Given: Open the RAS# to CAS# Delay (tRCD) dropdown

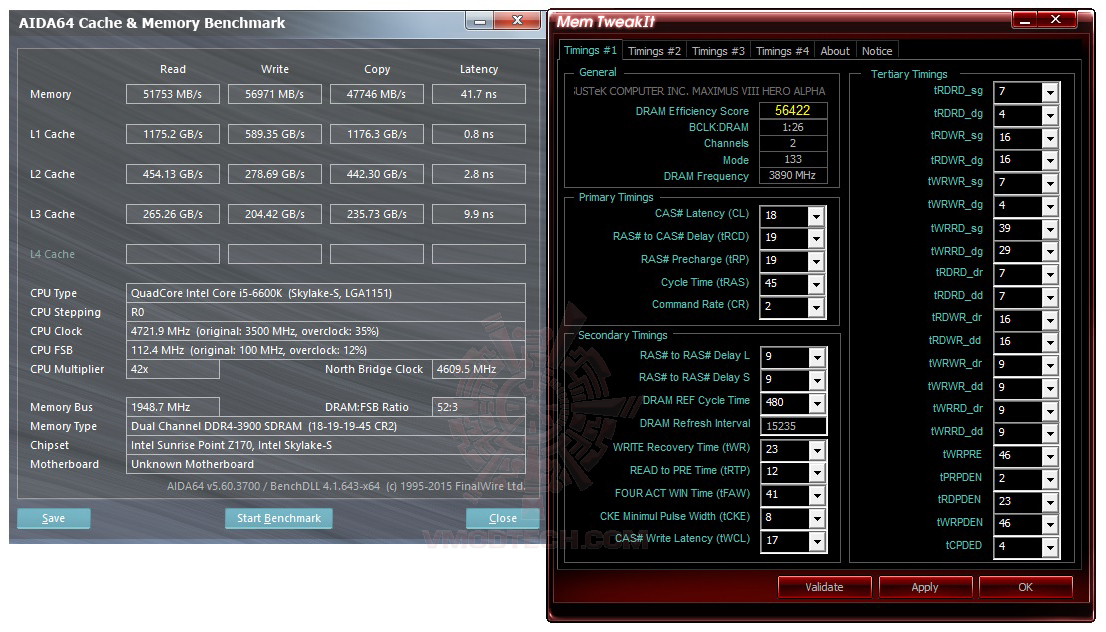Looking at the screenshot, I should [x=815, y=238].
